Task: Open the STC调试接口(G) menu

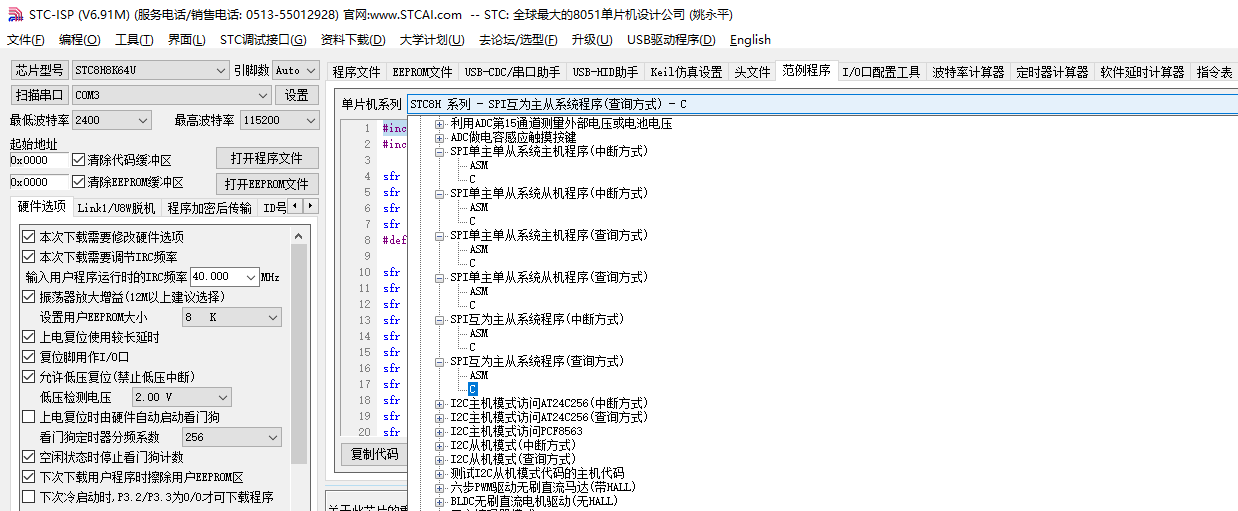Action: click(263, 40)
